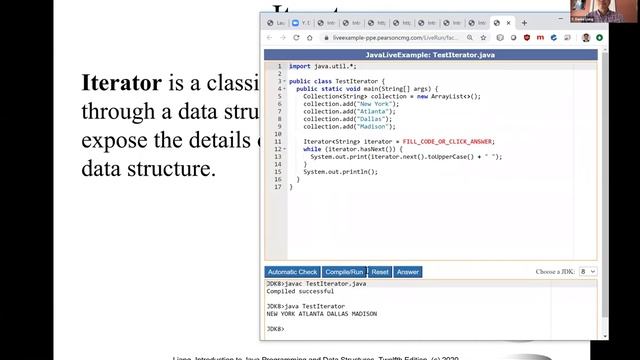
Task: Click the red 'm' extension icon
Action: pos(540,38)
